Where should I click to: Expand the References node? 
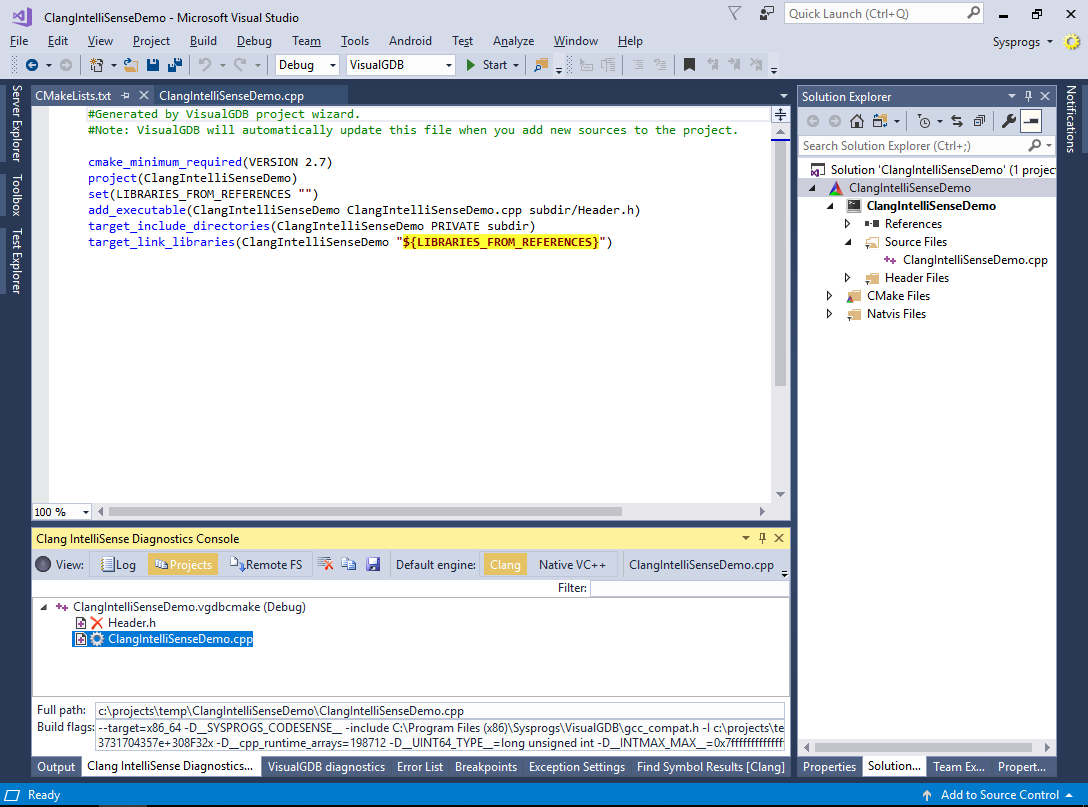click(x=847, y=223)
